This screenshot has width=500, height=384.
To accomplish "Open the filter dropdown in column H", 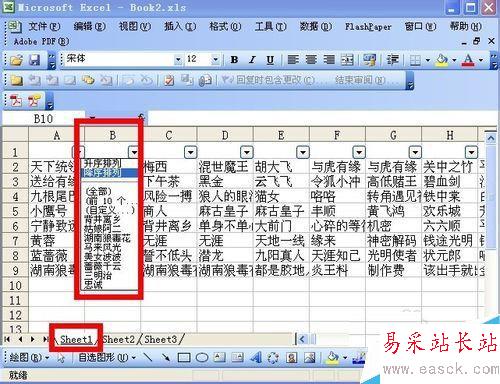I will [x=471, y=152].
